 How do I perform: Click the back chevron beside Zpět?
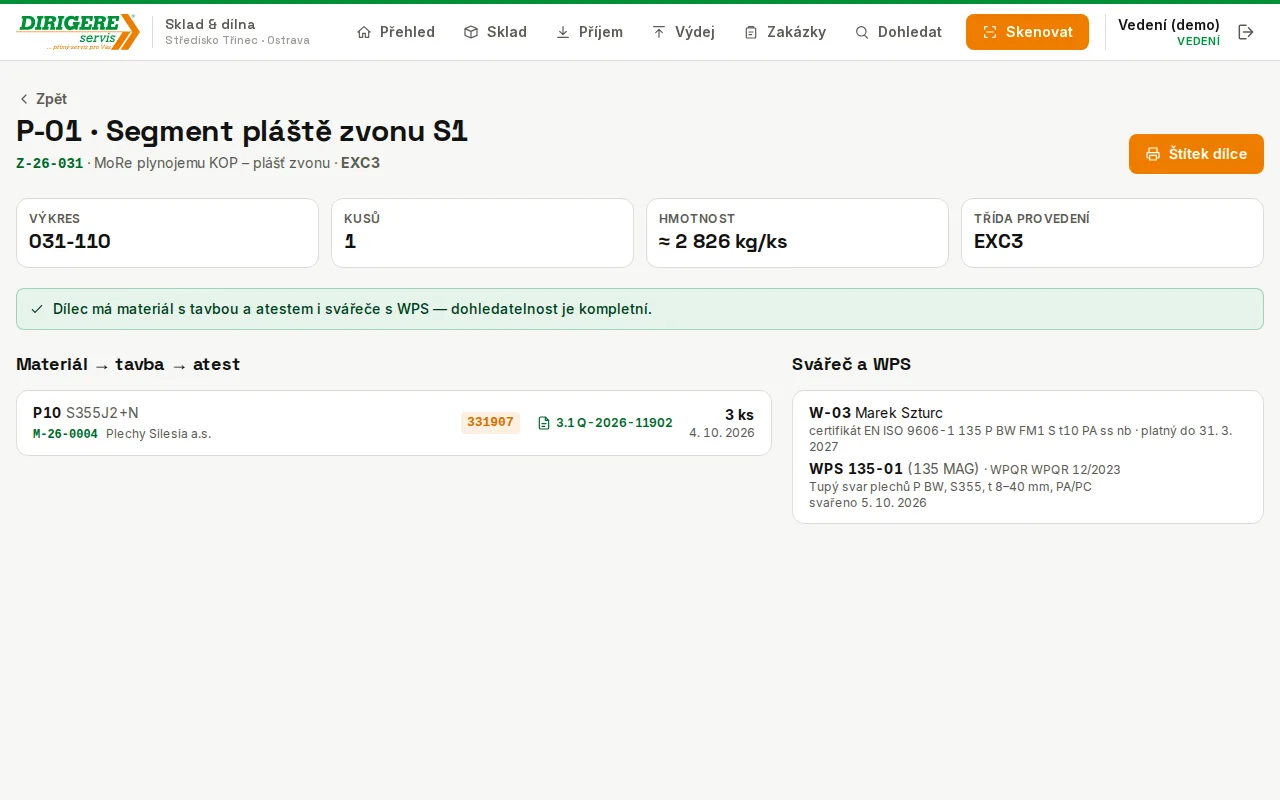pyautogui.click(x=24, y=99)
